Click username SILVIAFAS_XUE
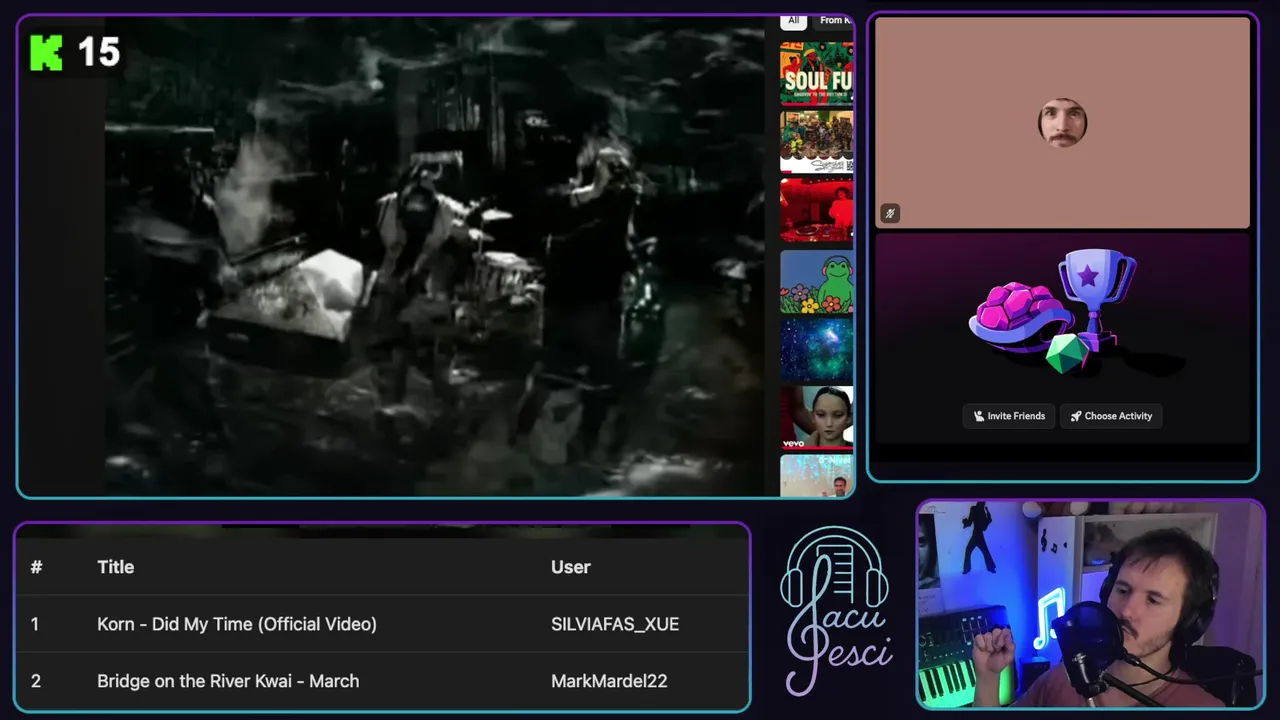Viewport: 1280px width, 720px height. point(615,624)
